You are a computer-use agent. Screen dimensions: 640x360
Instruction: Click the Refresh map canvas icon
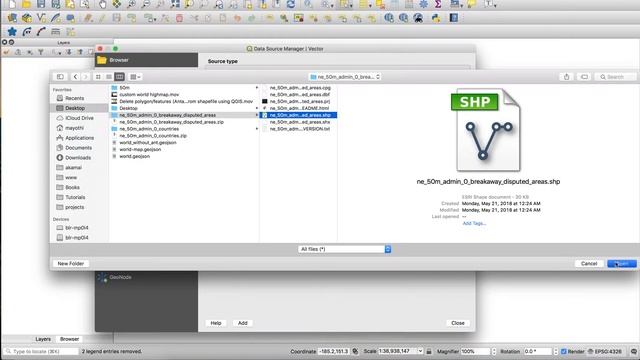pos(291,4)
